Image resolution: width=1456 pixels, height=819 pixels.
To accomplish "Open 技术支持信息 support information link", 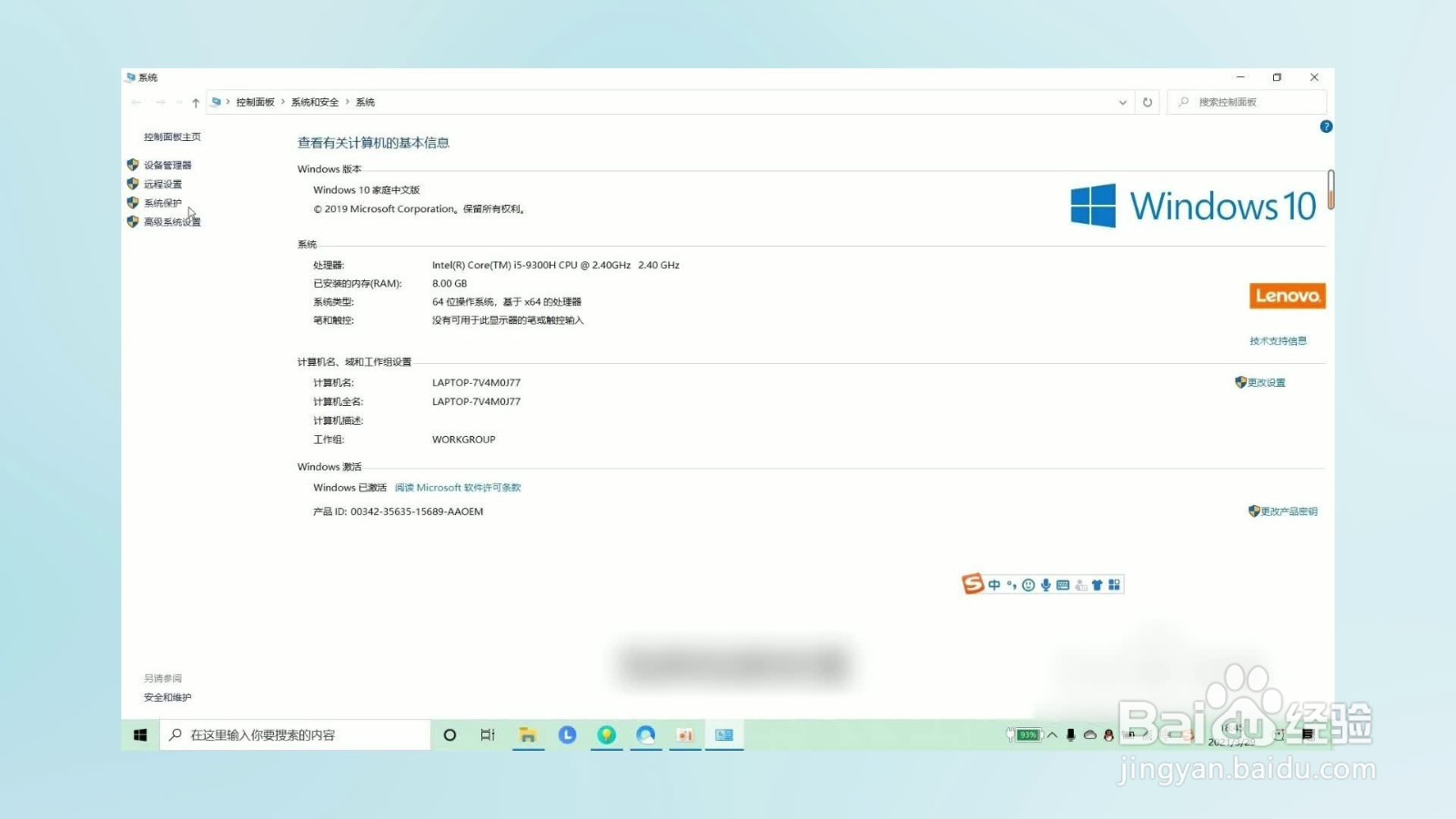I will pos(1278,340).
